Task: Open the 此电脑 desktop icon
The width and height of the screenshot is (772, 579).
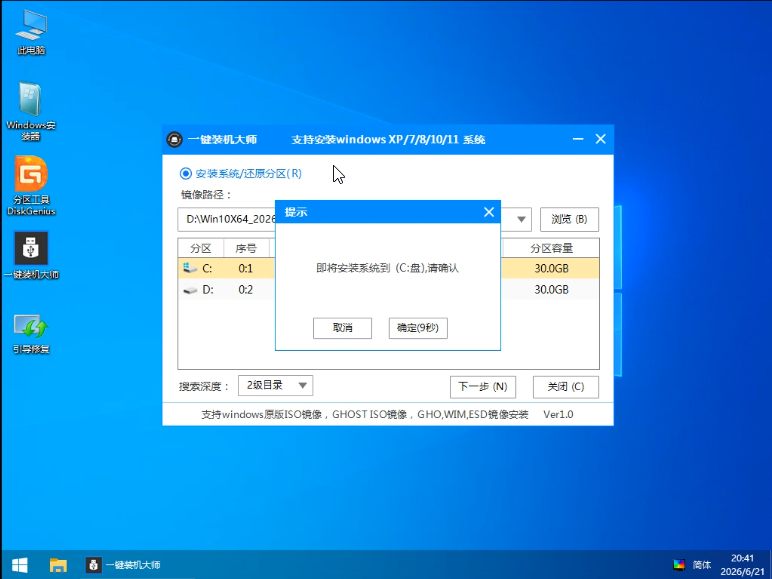Action: point(31,32)
